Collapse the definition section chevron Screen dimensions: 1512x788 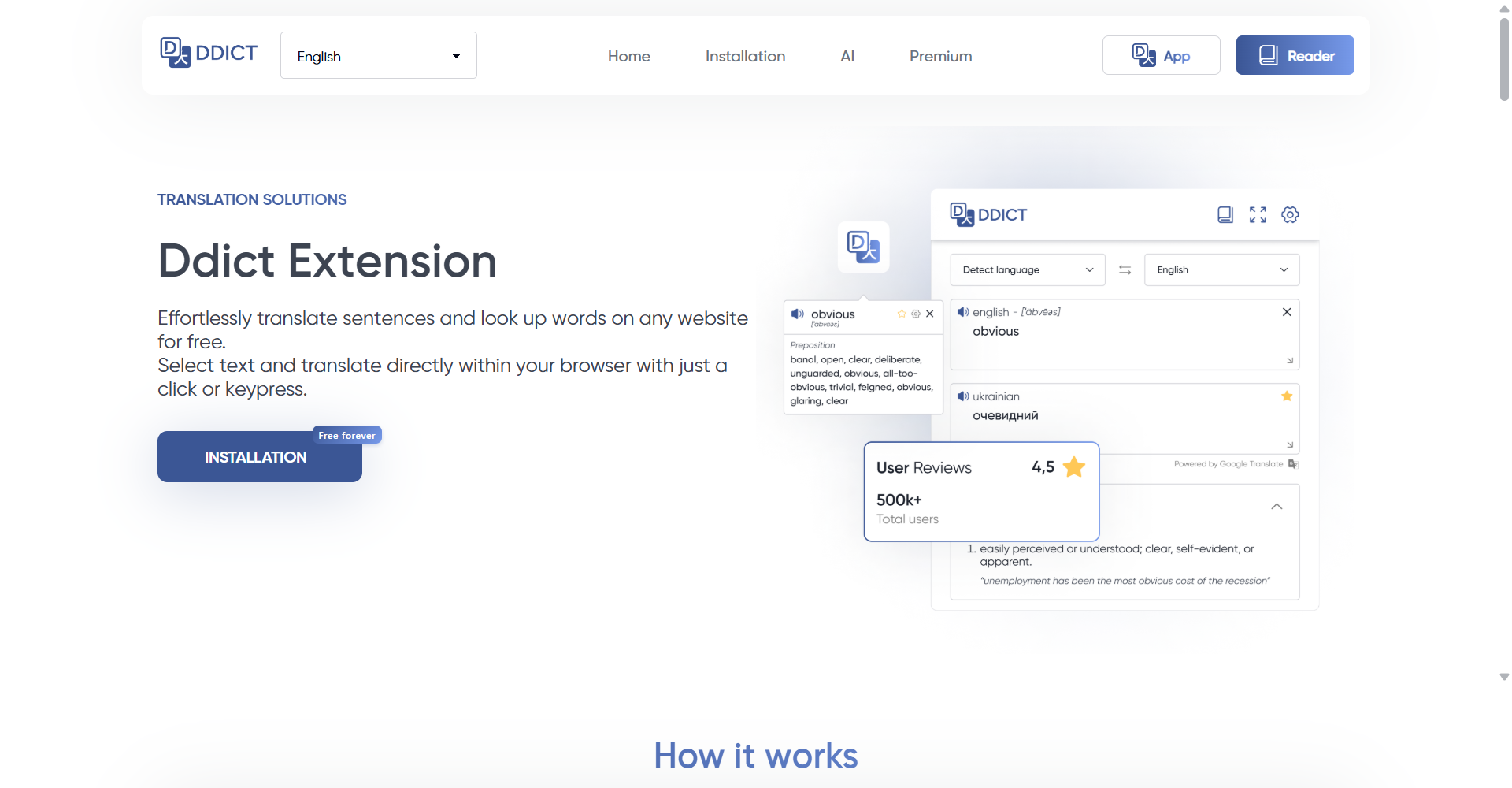[x=1277, y=507]
